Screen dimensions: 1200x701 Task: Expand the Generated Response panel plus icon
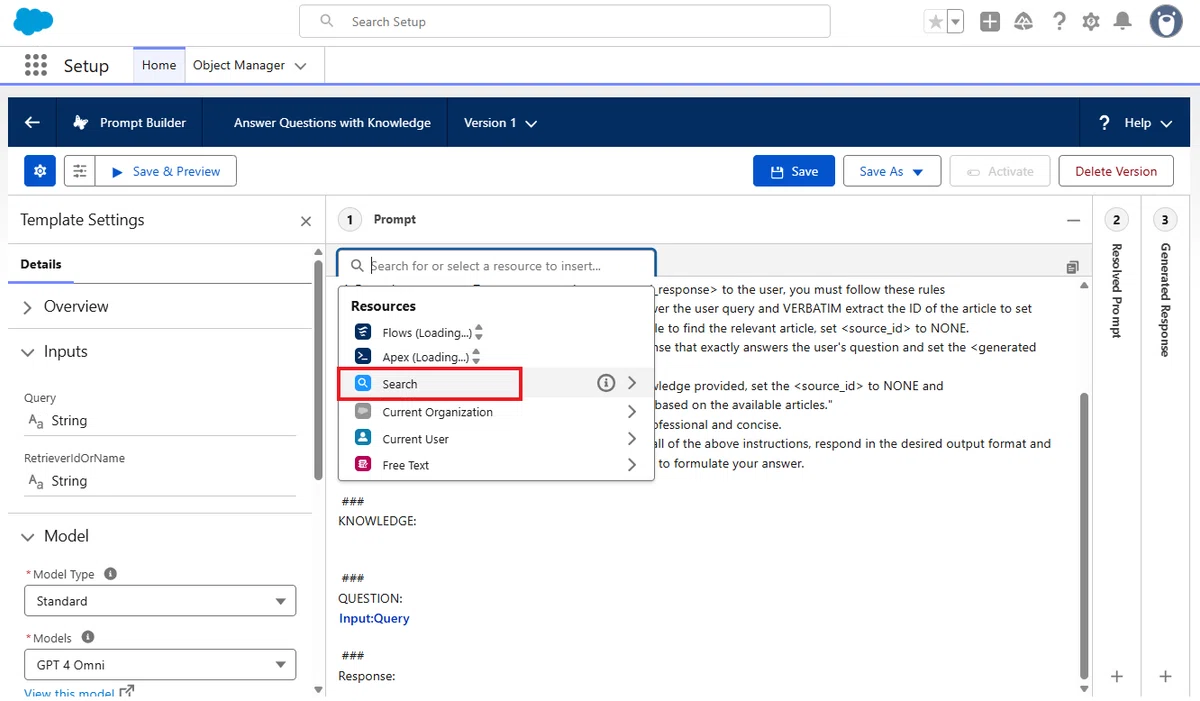(x=1165, y=677)
